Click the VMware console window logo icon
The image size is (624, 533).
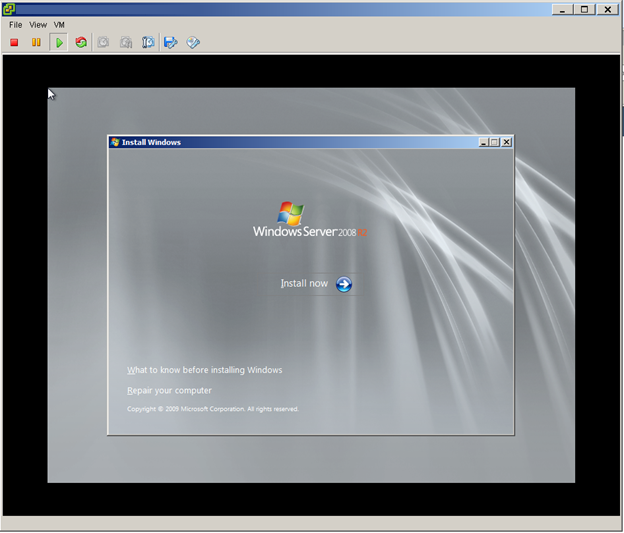point(9,9)
